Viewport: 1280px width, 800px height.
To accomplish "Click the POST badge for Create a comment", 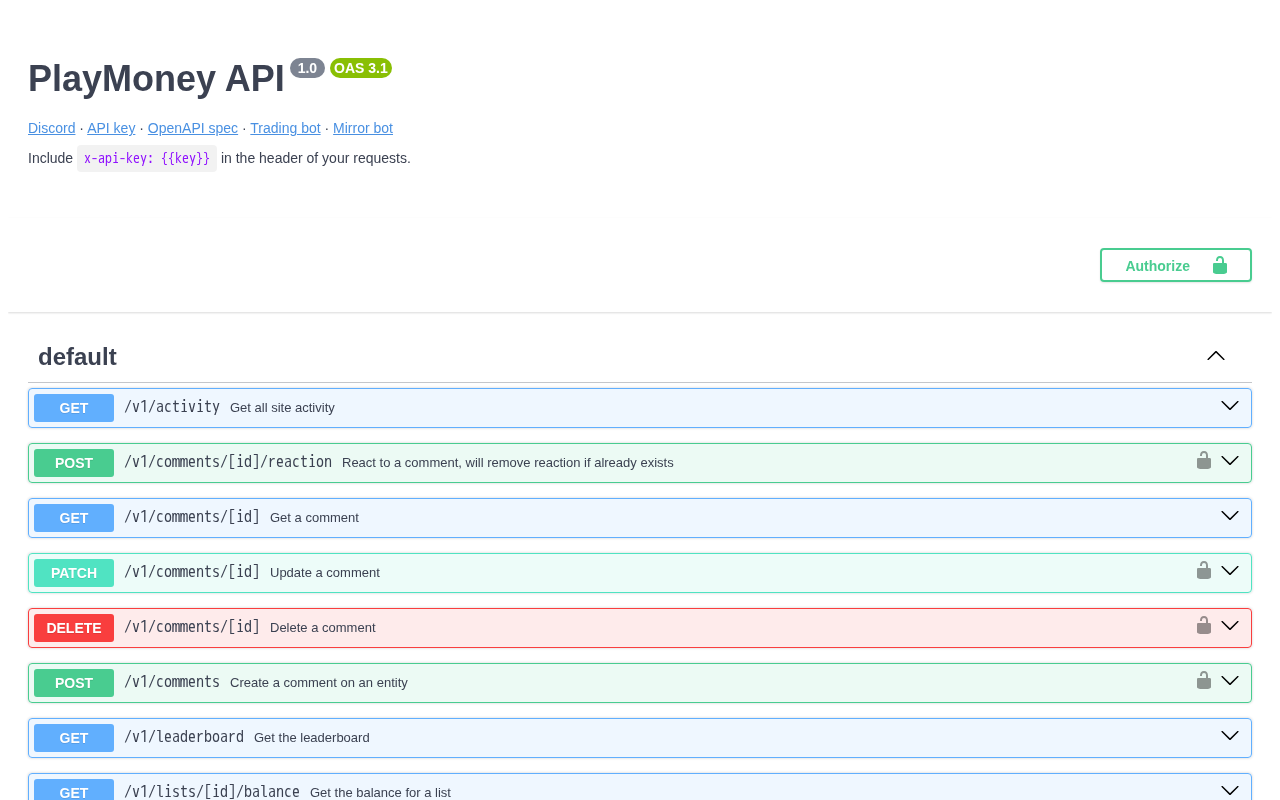I will coord(74,683).
